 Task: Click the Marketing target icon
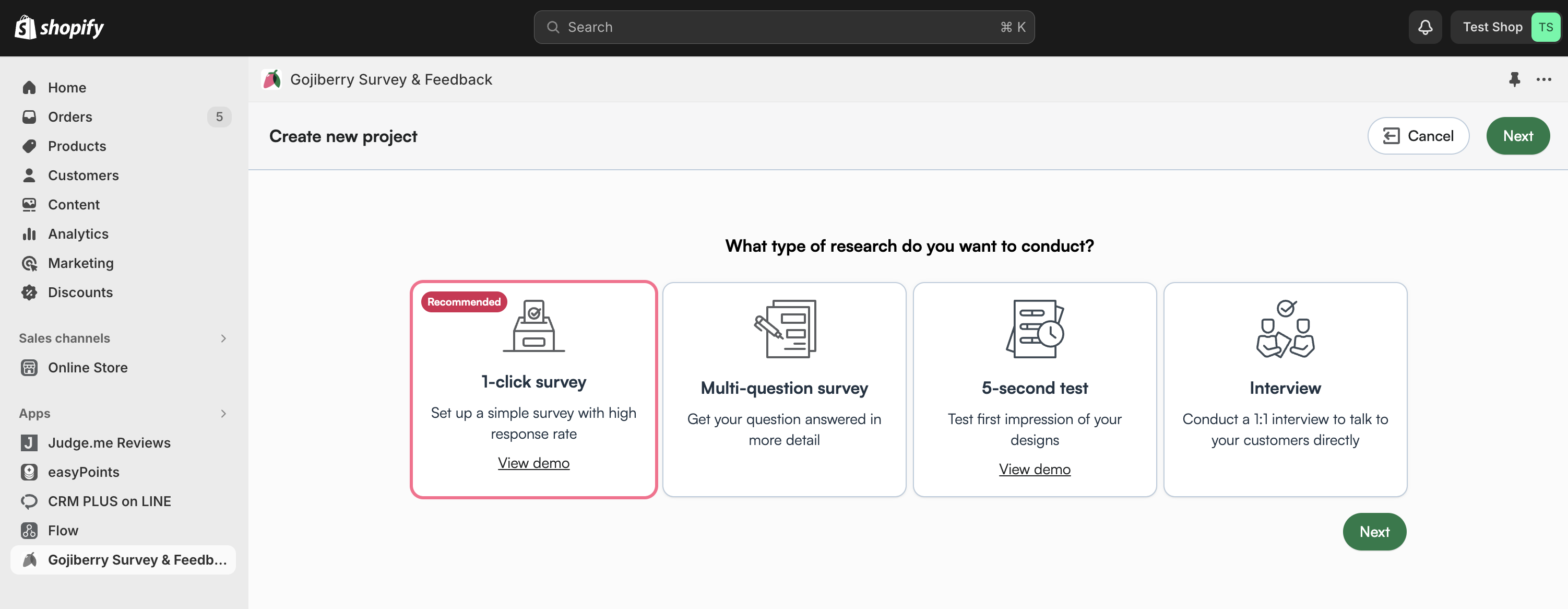pos(29,263)
